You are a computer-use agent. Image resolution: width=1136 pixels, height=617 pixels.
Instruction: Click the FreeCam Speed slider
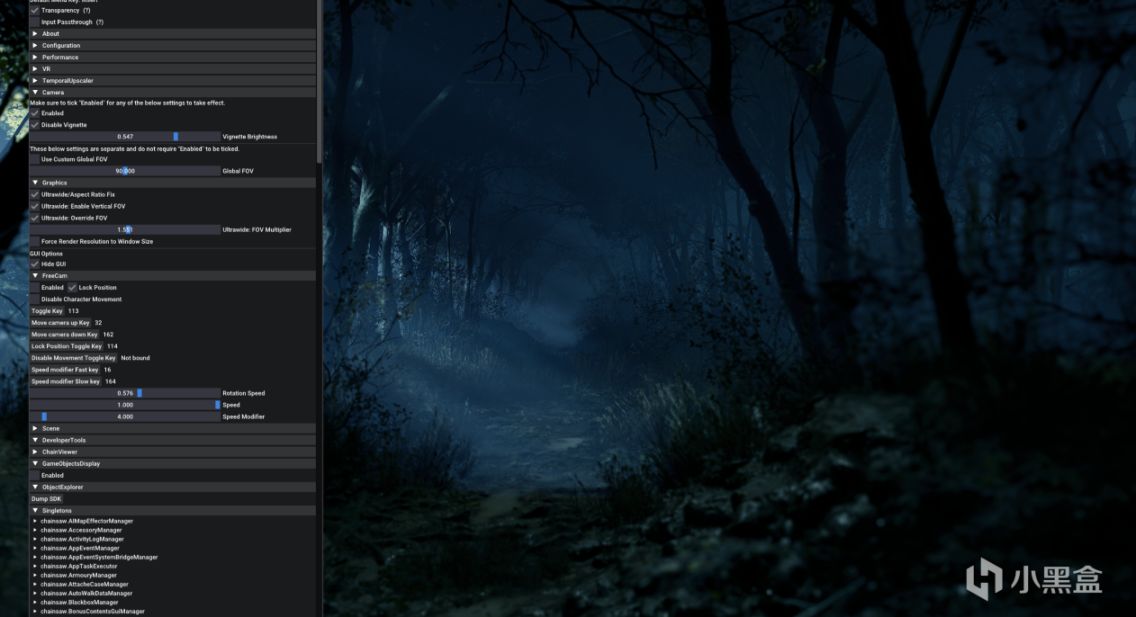125,406
